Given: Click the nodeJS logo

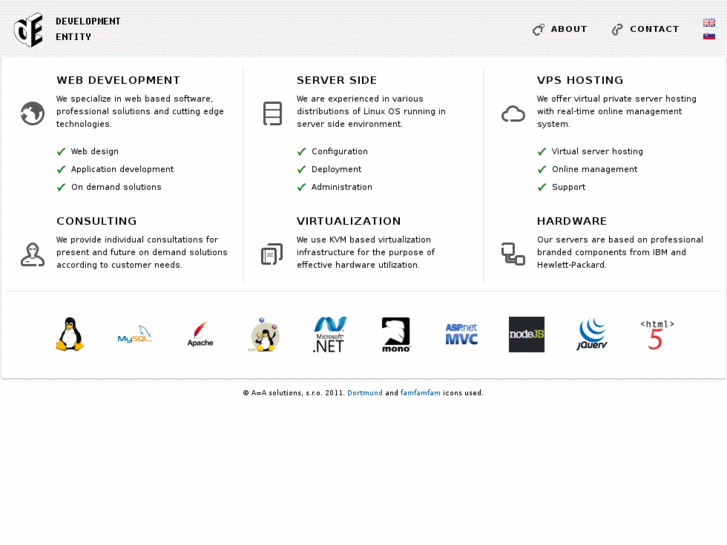Looking at the screenshot, I should [527, 334].
